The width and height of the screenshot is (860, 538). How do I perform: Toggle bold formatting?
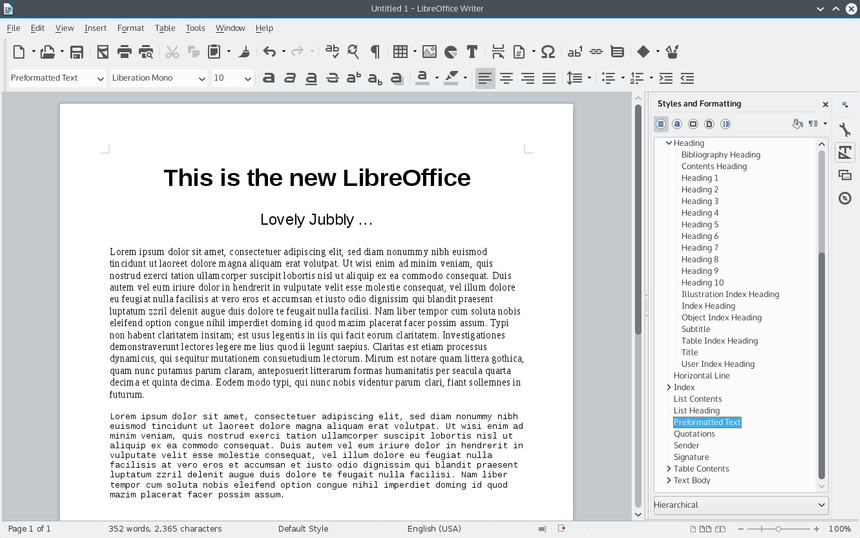click(x=269, y=78)
